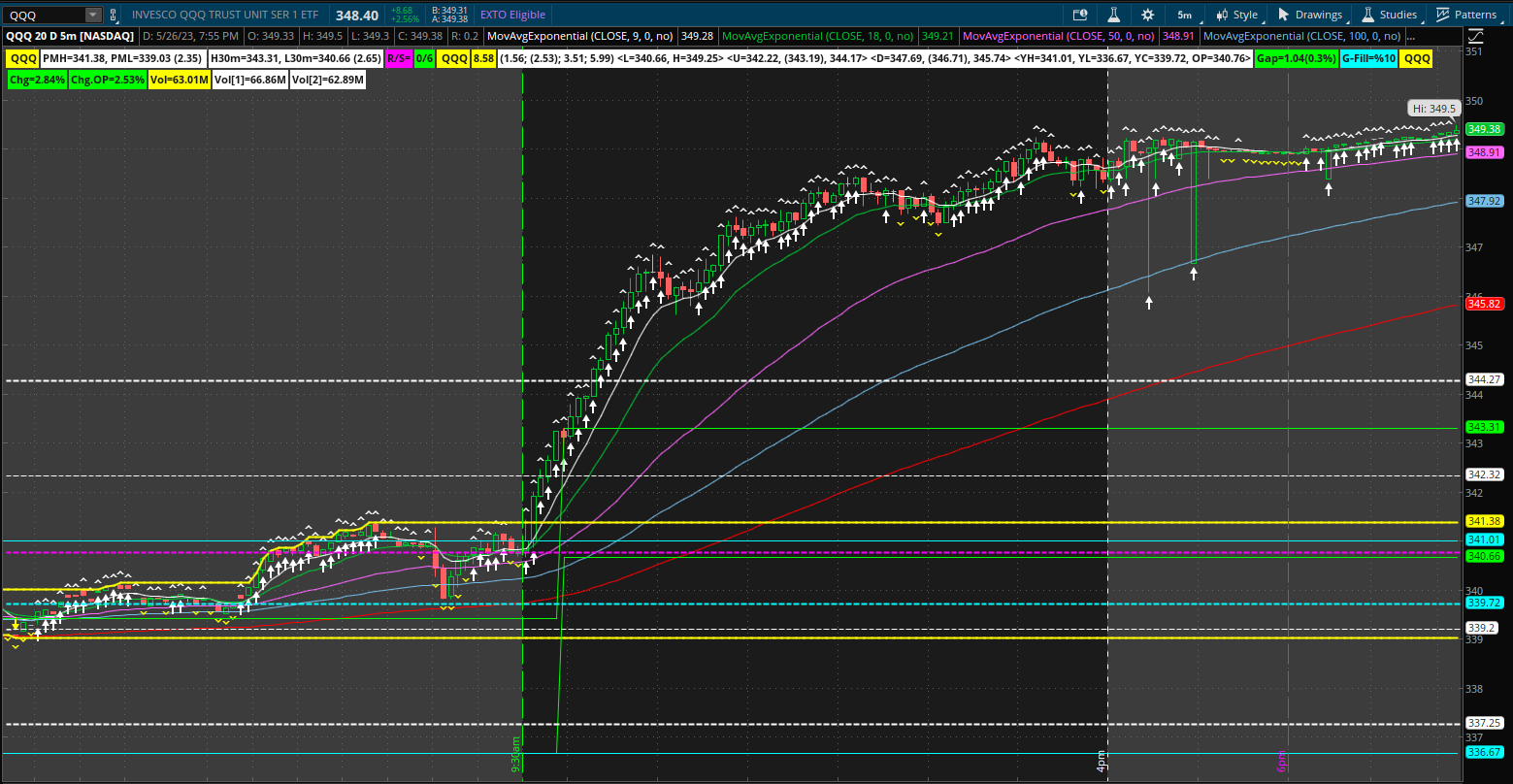Image resolution: width=1513 pixels, height=784 pixels.
Task: Click the 349.38 current price bubble on axis
Action: click(1485, 129)
